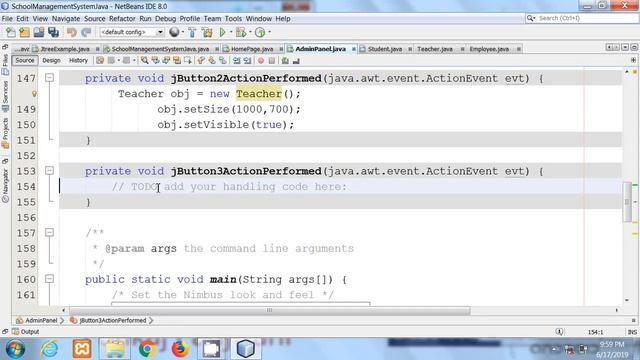Open the Source menu

[95, 19]
